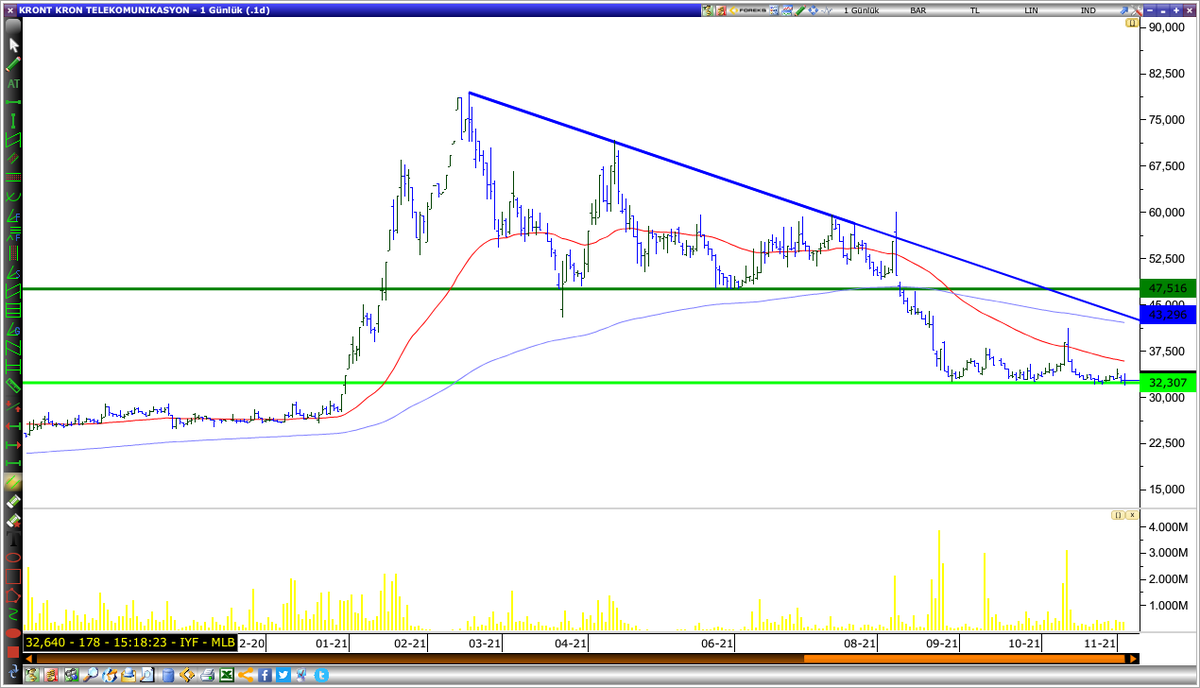Select the pointer arrow tool
The image size is (1200, 688).
(x=13, y=45)
